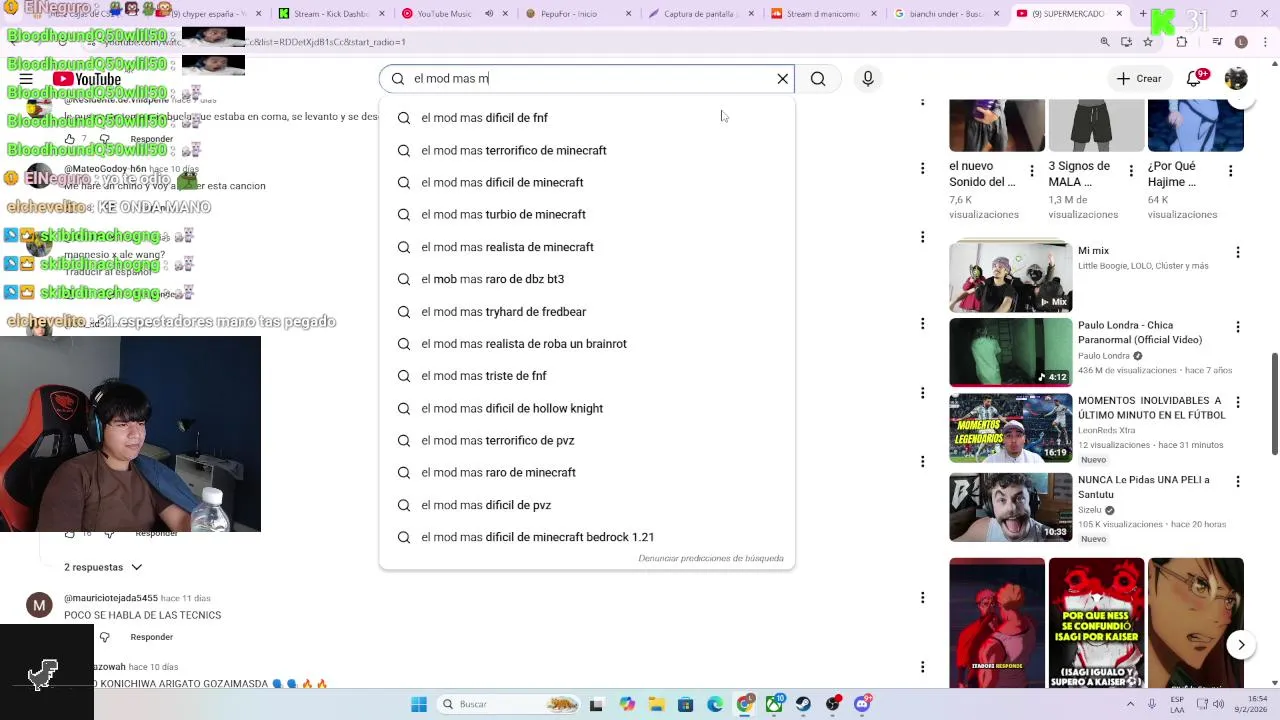Open the Crear button

coord(1139,79)
